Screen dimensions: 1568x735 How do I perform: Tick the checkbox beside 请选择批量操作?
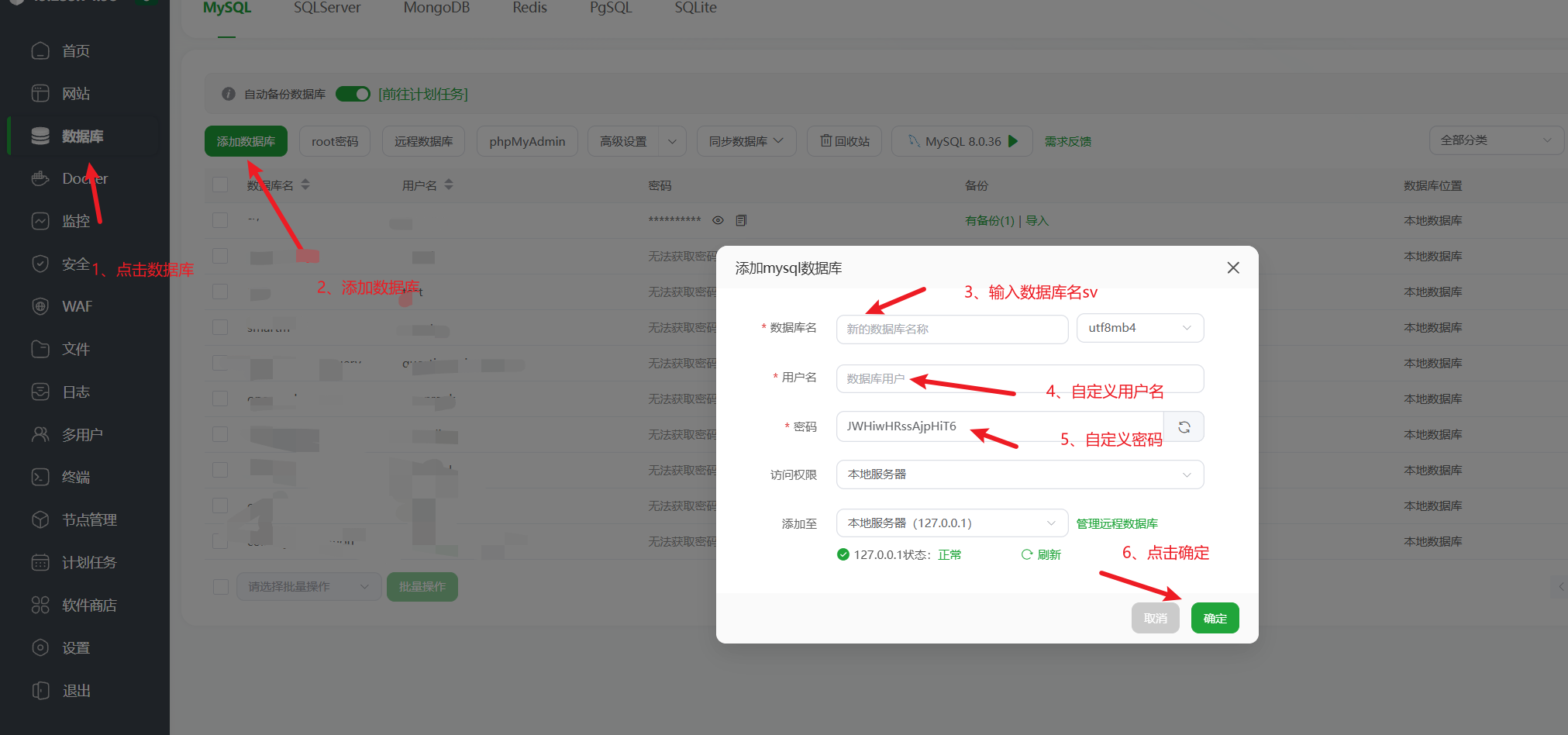point(220,587)
